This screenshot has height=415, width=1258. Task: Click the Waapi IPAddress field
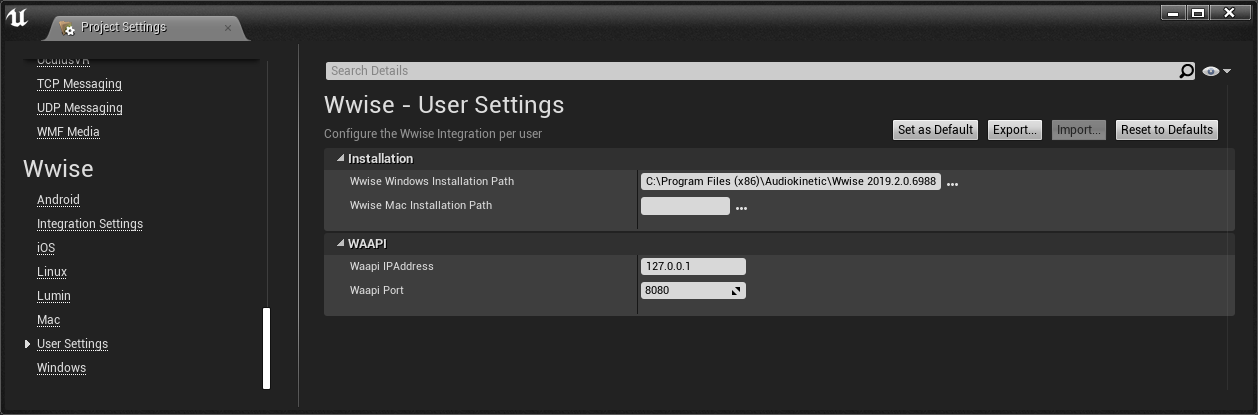[x=693, y=267]
